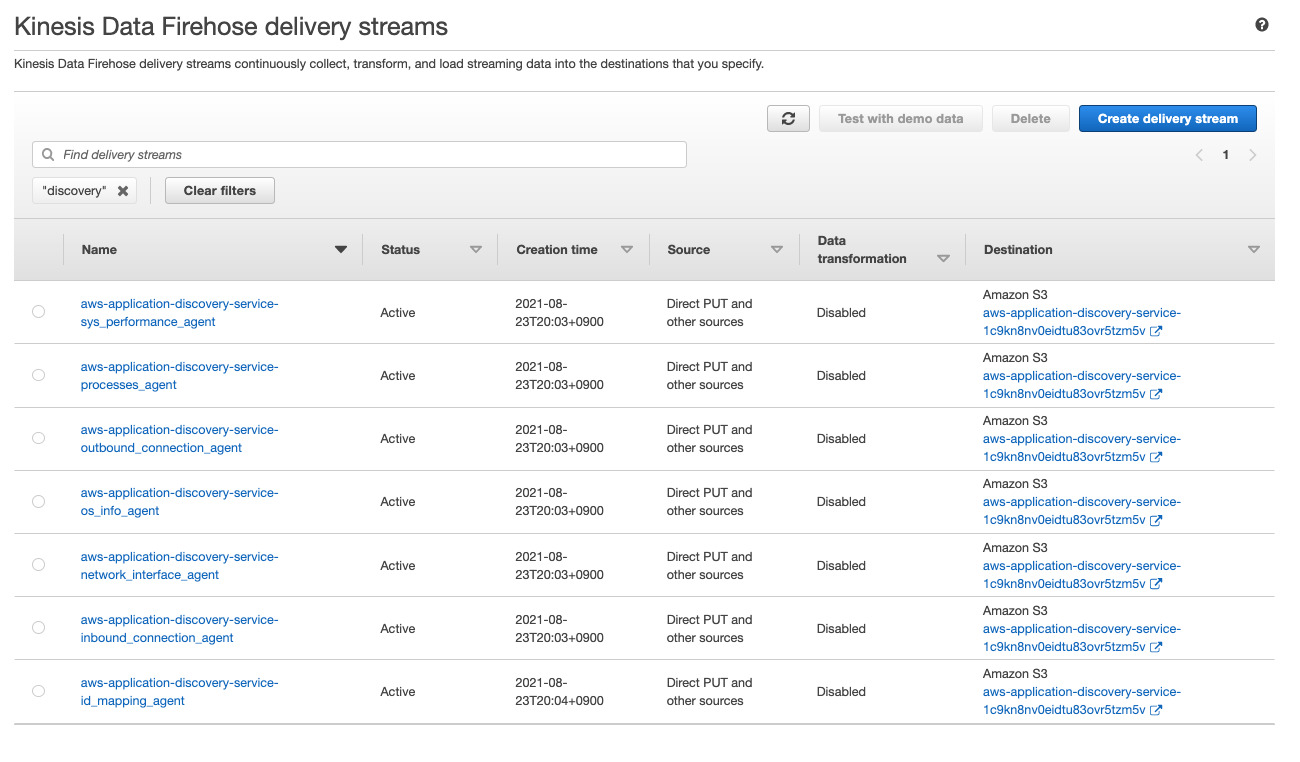
Task: Select radio button for network_interface_agent stream
Action: coord(38,565)
